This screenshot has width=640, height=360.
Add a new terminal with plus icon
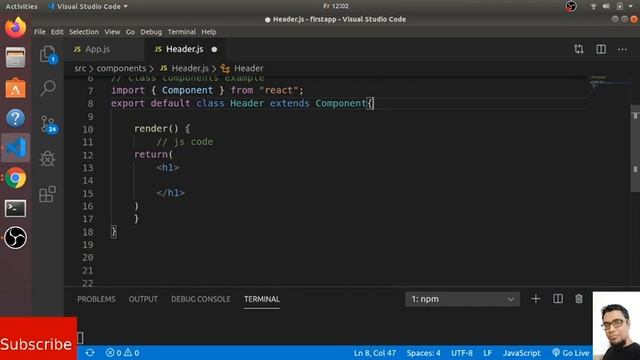click(536, 299)
